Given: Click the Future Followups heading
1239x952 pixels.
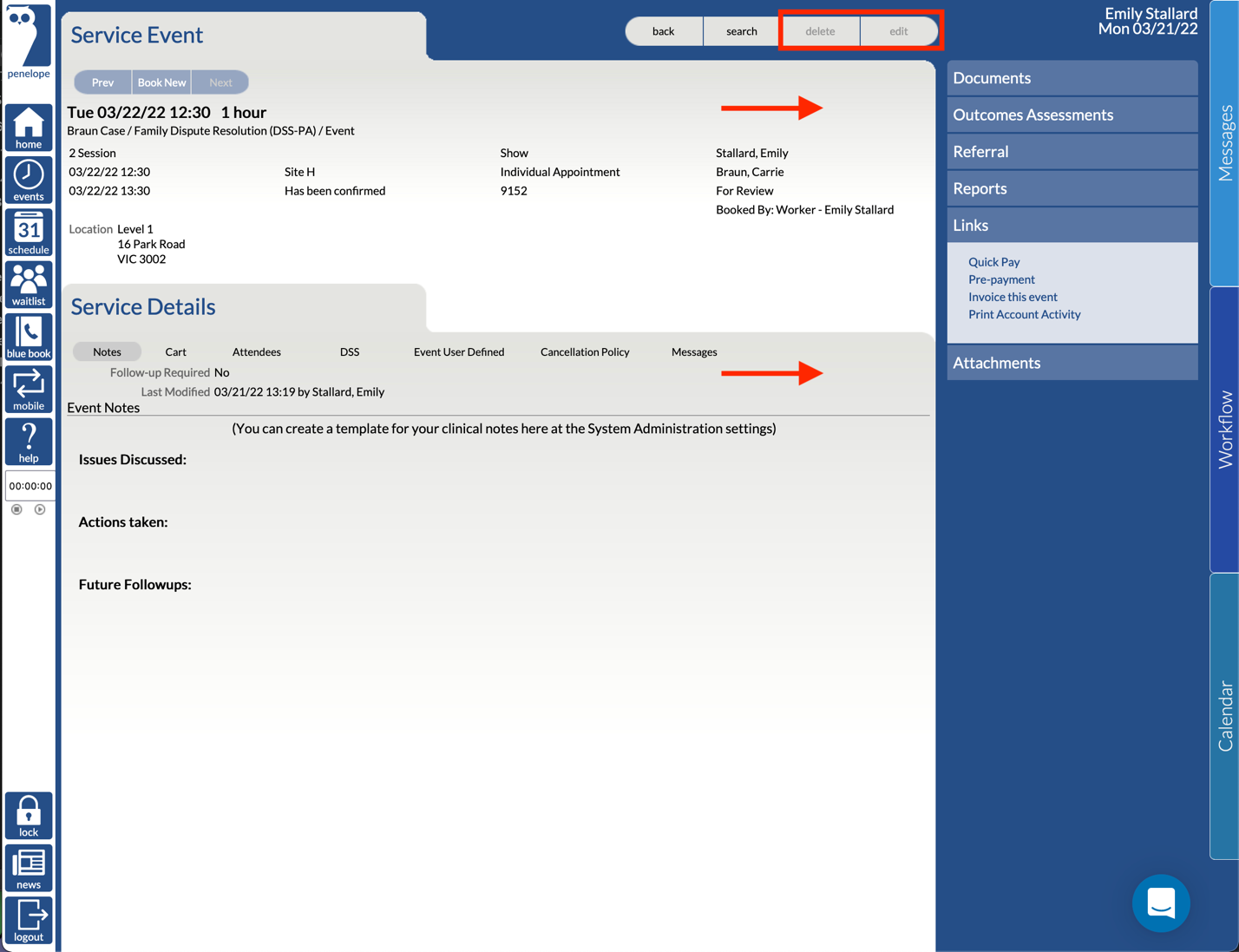Looking at the screenshot, I should (x=135, y=585).
